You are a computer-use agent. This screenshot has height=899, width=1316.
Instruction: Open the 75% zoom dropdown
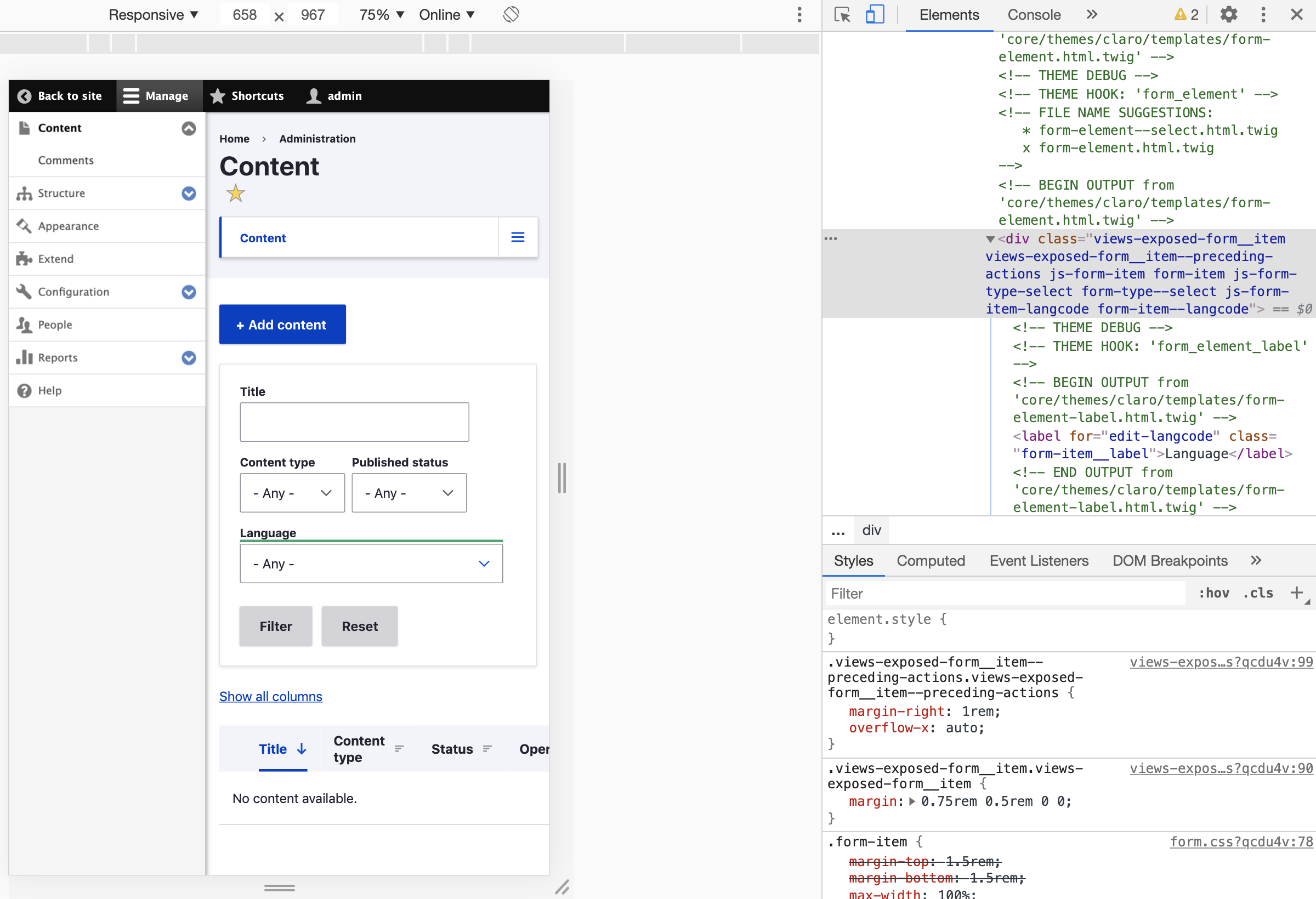tap(382, 15)
